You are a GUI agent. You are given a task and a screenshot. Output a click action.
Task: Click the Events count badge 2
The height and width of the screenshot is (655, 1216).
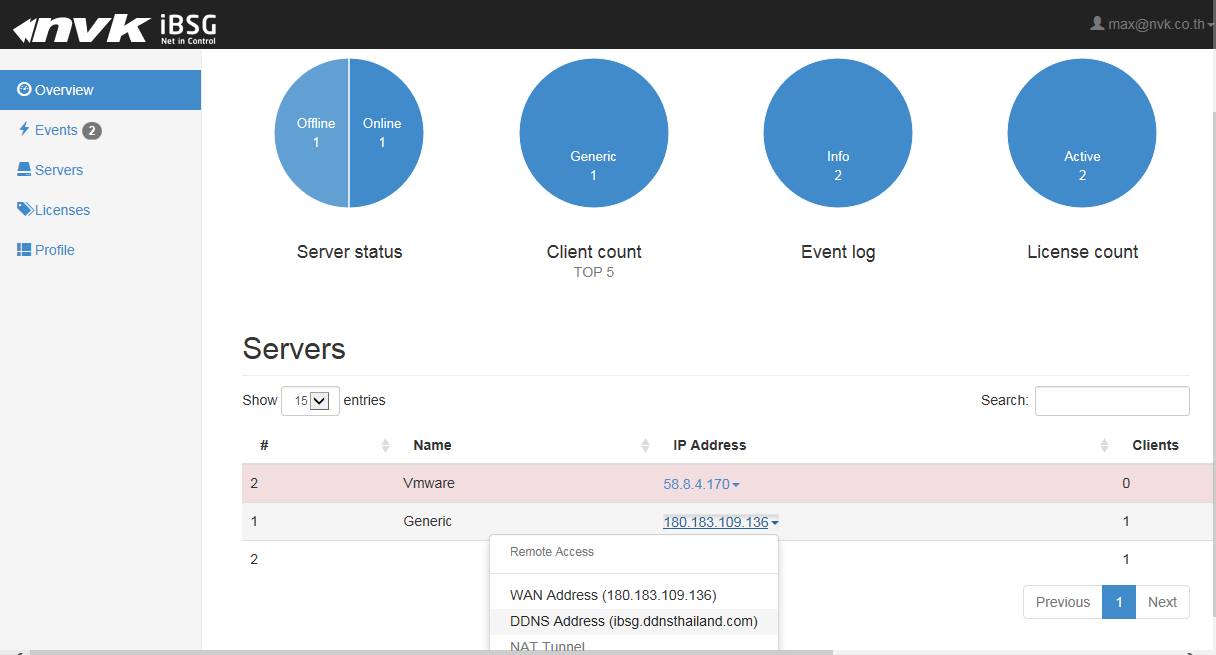pyautogui.click(x=92, y=130)
